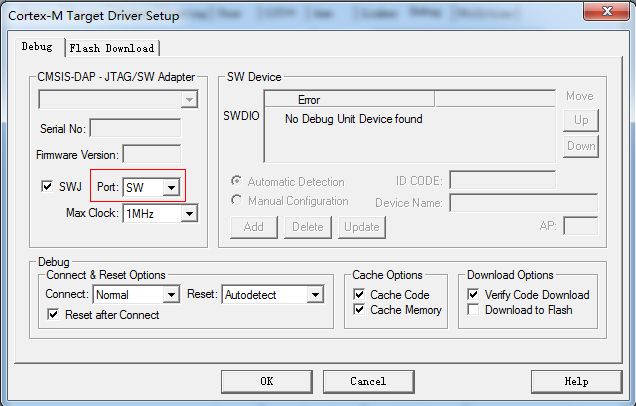Select the Debug tab
Viewport: 636px width, 406px height.
[x=37, y=47]
